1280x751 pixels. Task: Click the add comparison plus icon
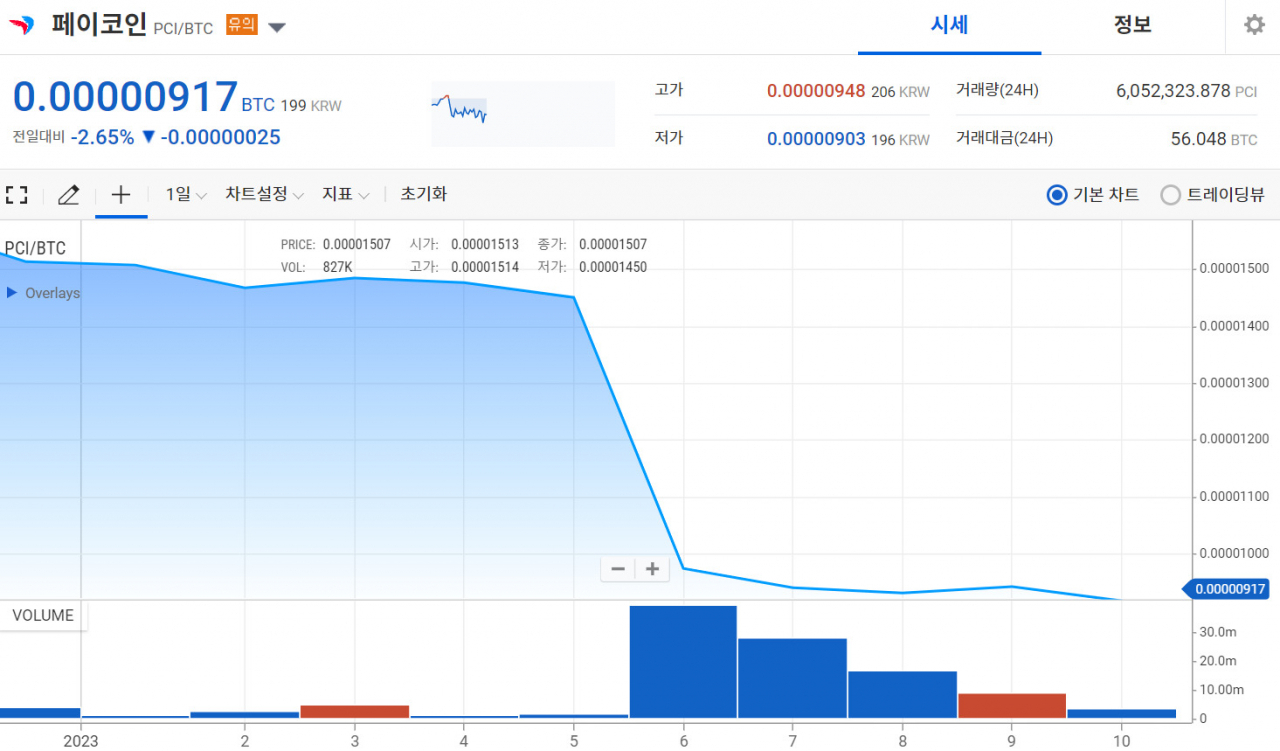tap(120, 194)
